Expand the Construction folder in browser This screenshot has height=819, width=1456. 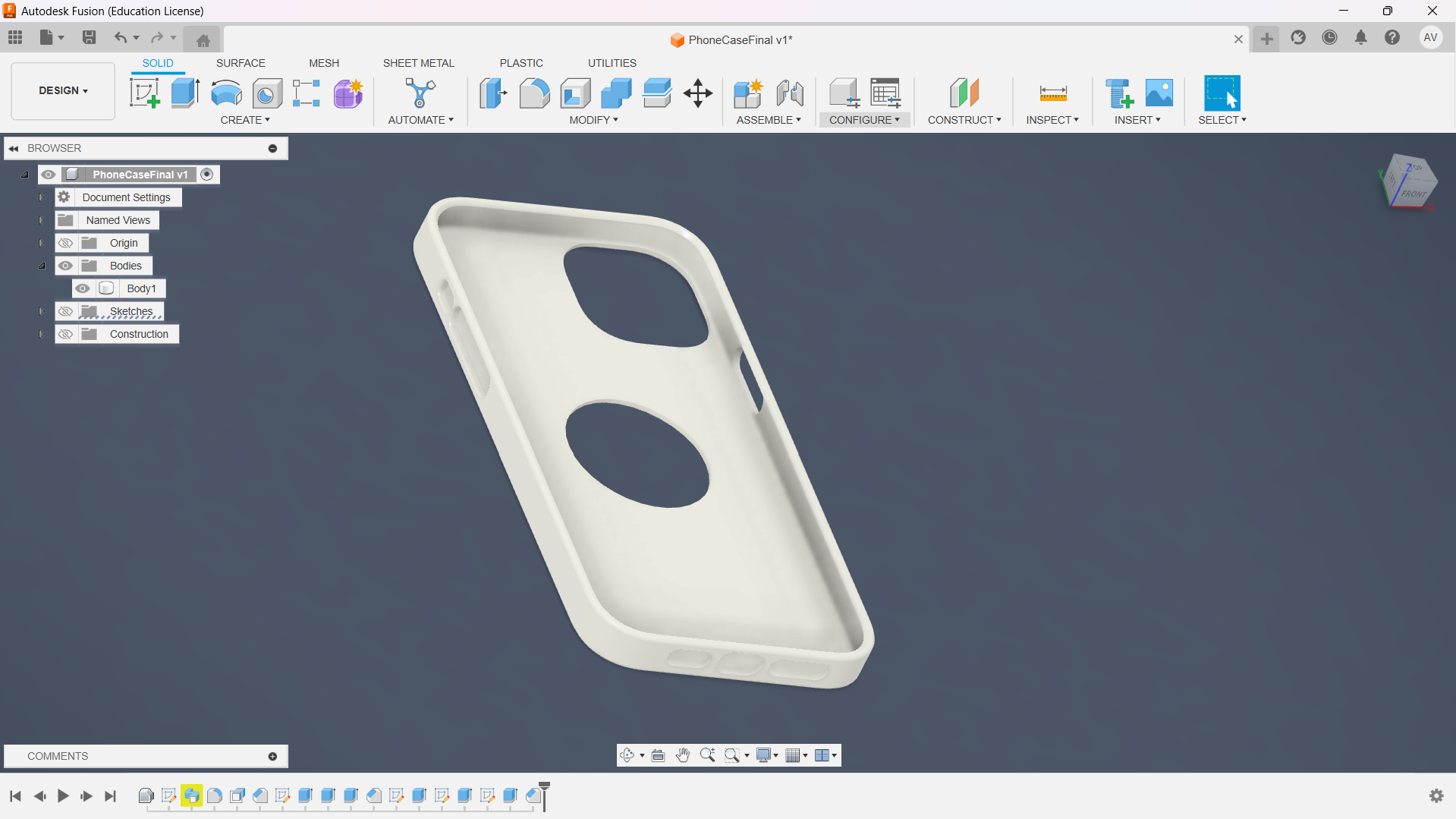(x=41, y=334)
